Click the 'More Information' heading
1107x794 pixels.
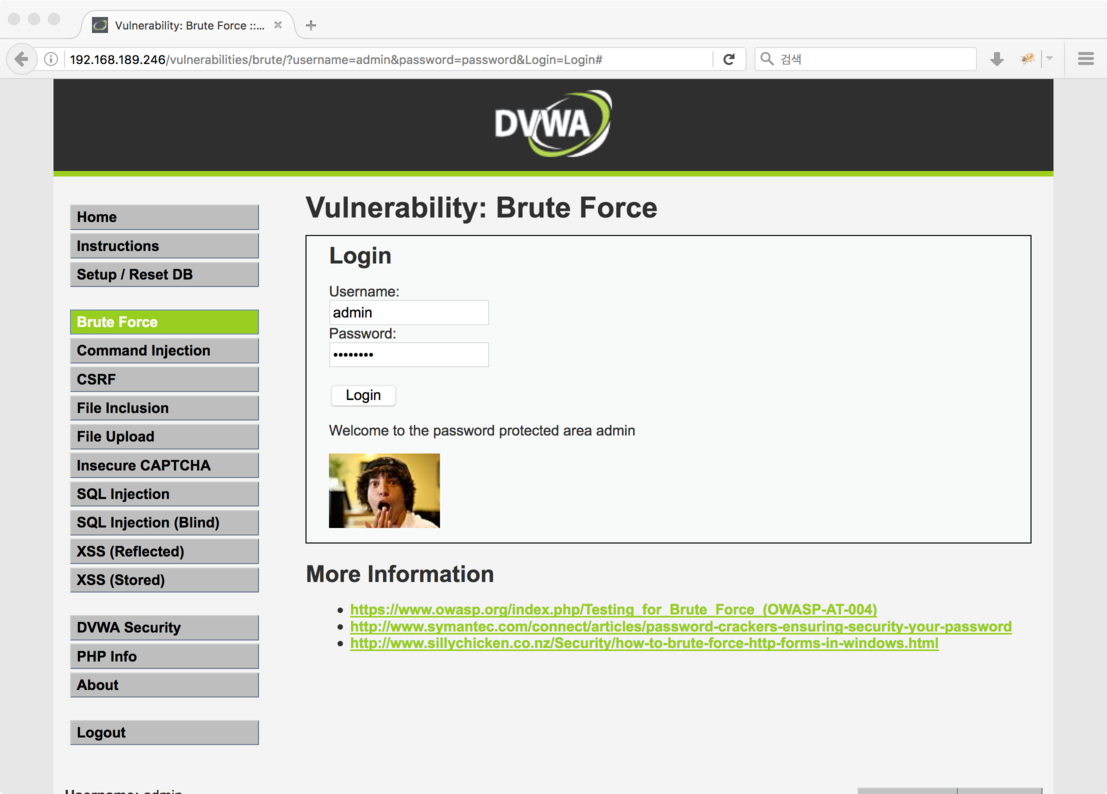(400, 574)
